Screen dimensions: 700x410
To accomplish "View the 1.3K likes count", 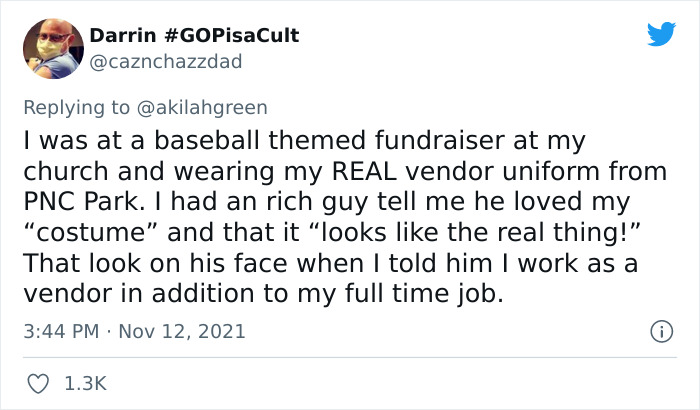I will [x=84, y=383].
